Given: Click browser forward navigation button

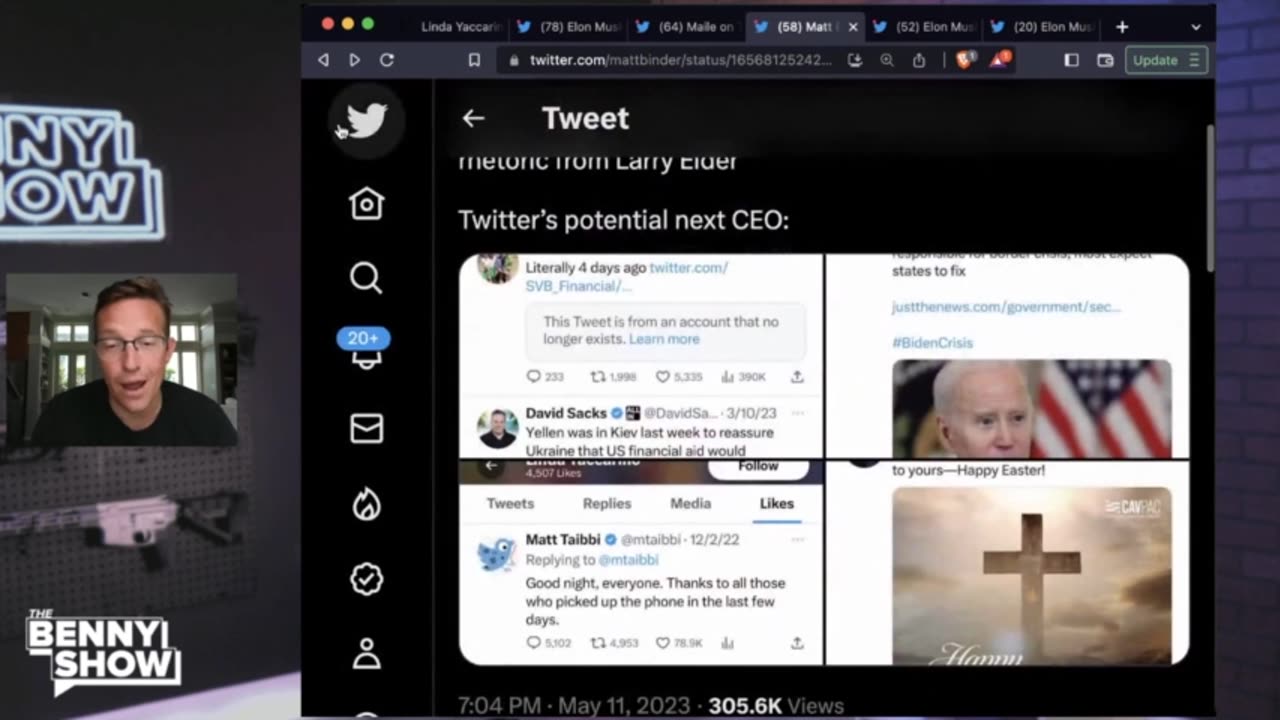Looking at the screenshot, I should [x=354, y=60].
